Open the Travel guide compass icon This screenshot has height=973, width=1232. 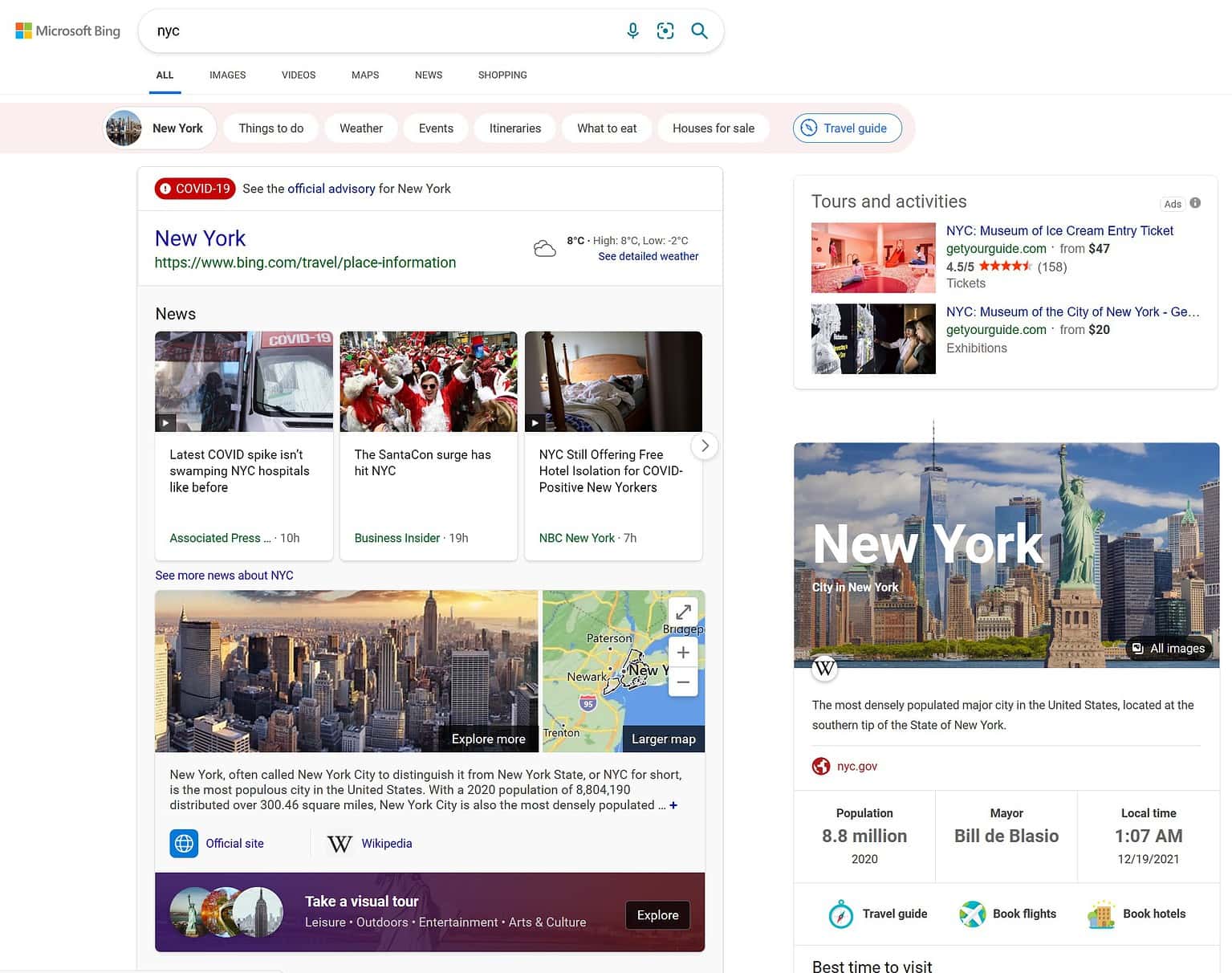tap(840, 914)
